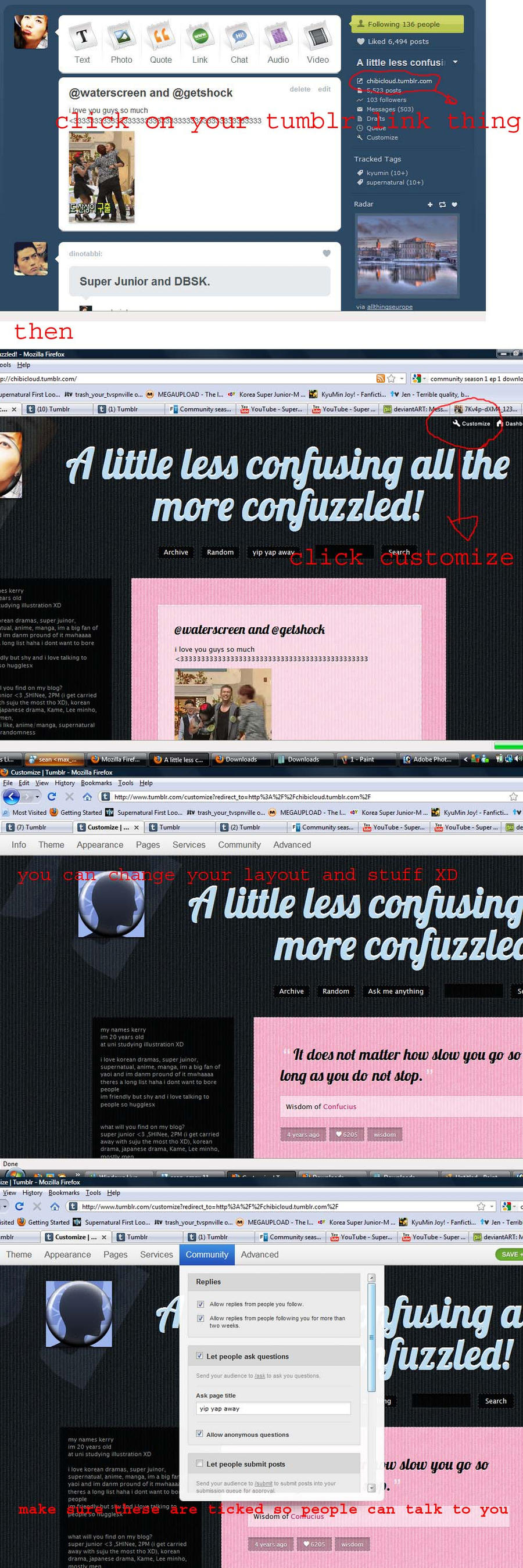Create a new Audio post
Viewport: 523px width, 1568px height.
point(278,43)
